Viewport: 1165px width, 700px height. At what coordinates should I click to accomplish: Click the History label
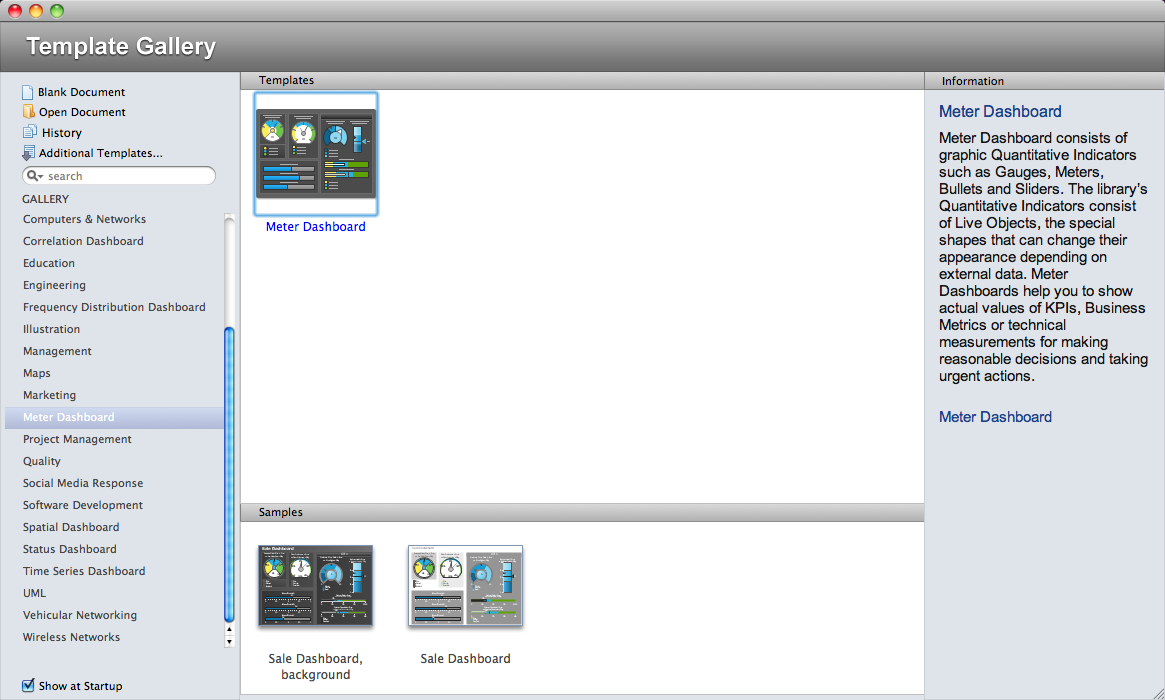(62, 133)
